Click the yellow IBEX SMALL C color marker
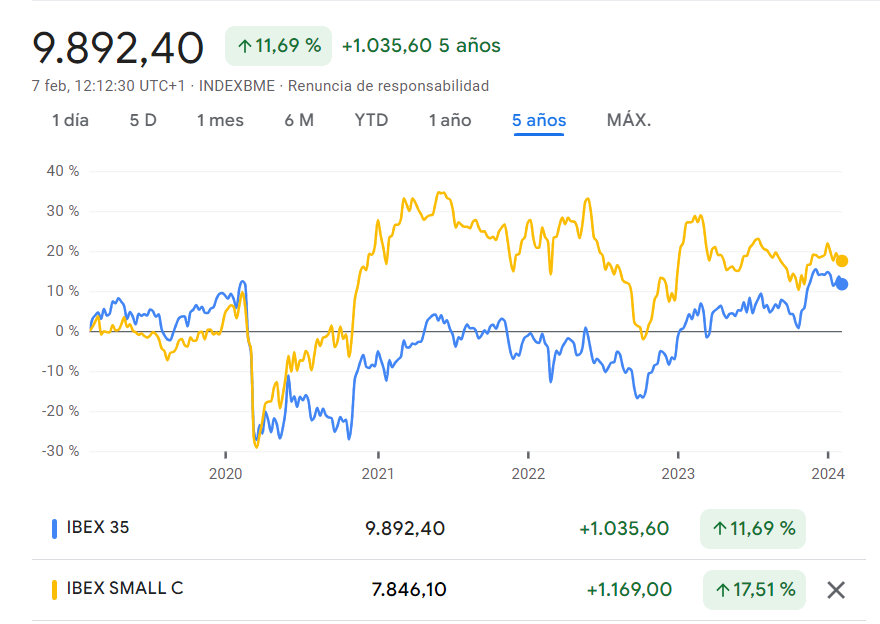Viewport: 880px width, 624px height. tap(54, 589)
